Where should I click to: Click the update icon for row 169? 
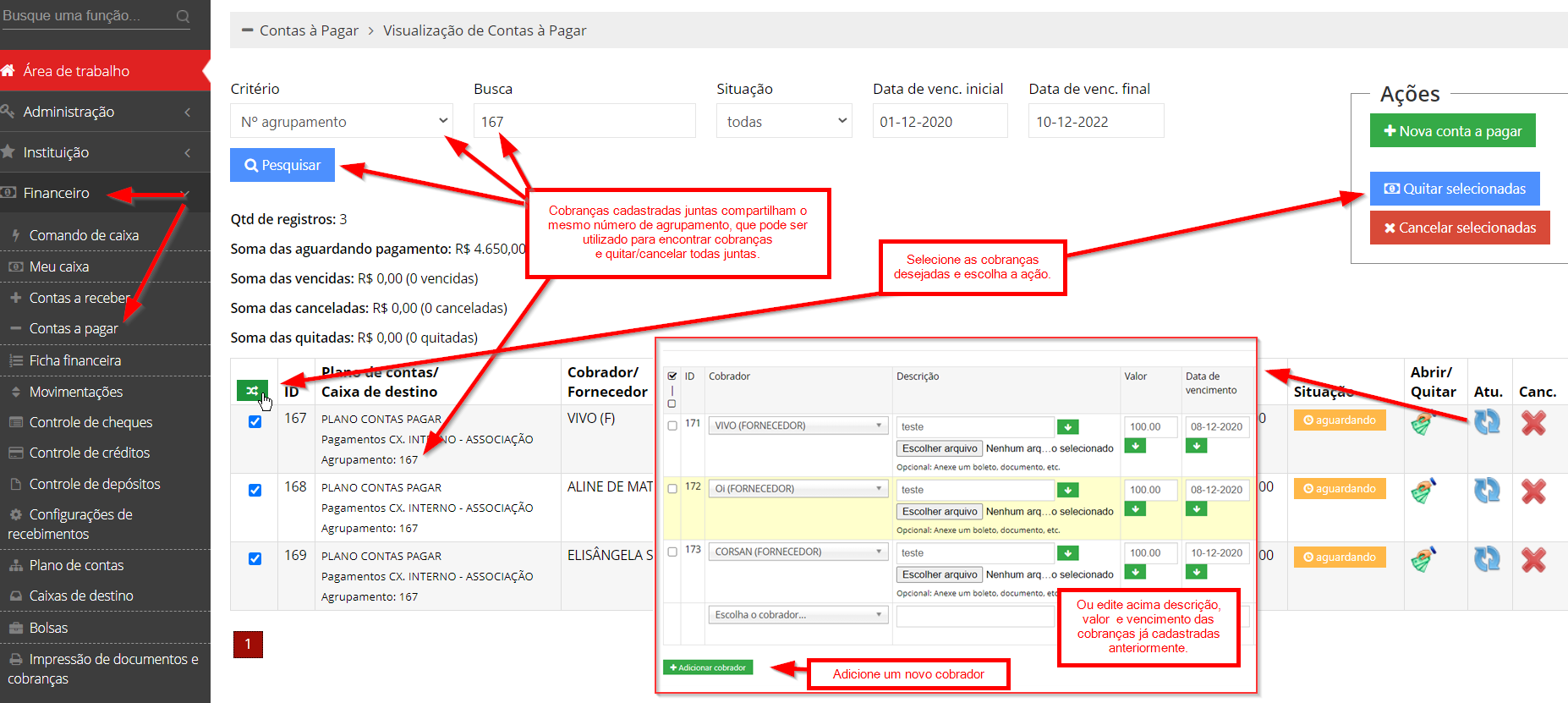1486,559
